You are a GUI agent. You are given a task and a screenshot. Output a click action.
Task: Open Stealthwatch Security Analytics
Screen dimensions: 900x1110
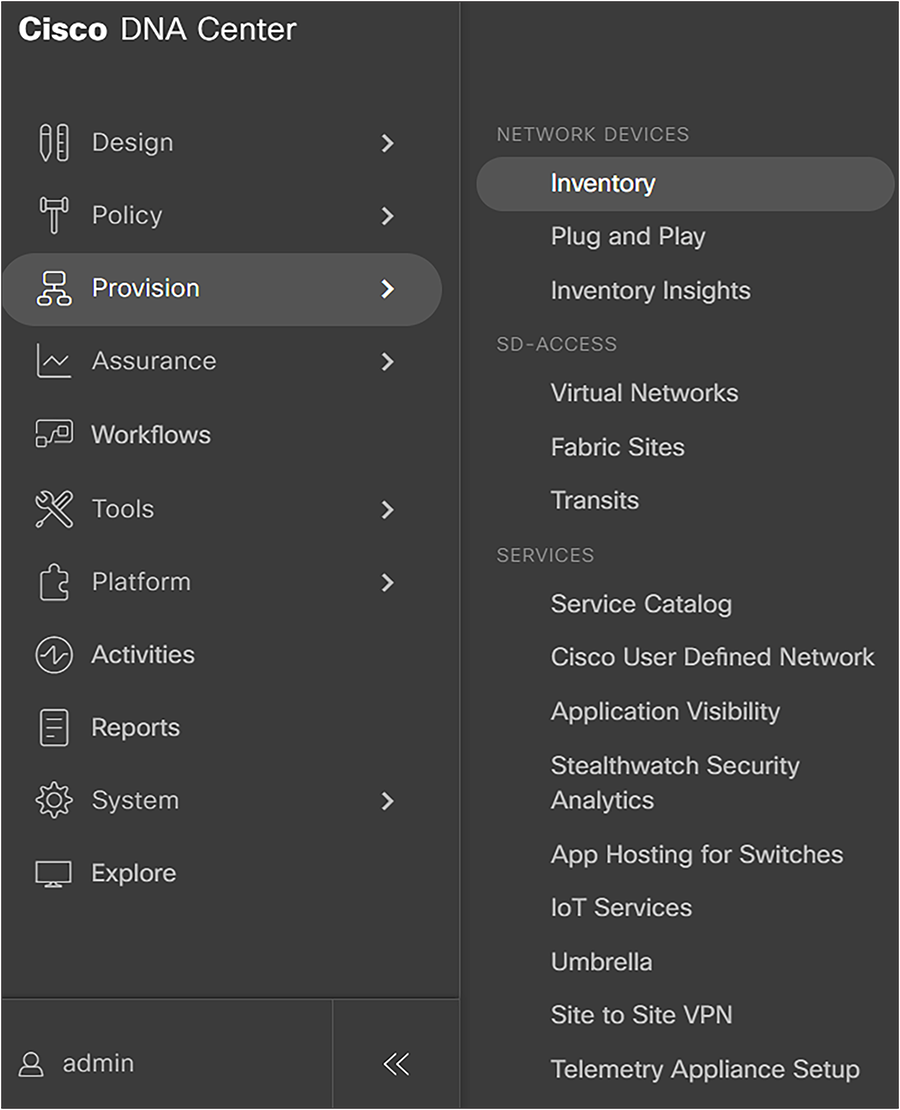(x=676, y=783)
